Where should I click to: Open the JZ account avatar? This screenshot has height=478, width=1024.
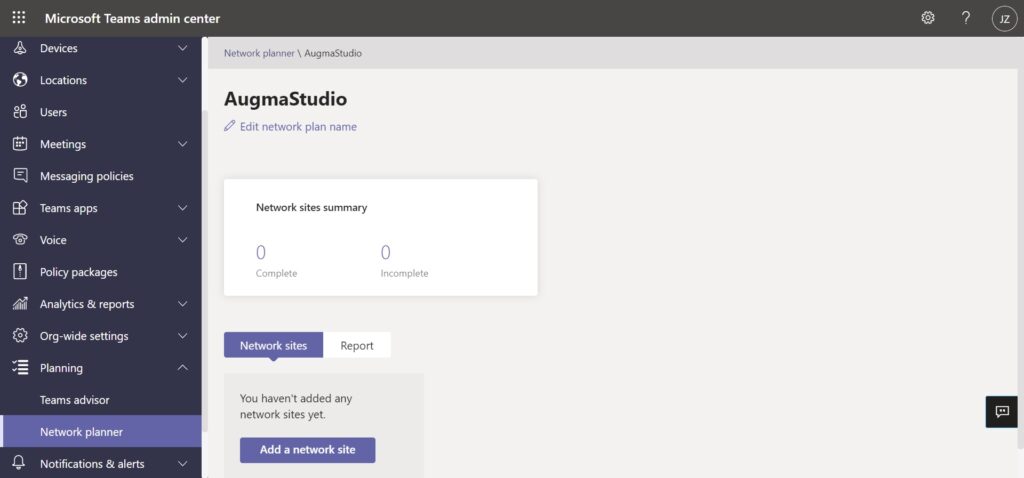pos(1003,18)
